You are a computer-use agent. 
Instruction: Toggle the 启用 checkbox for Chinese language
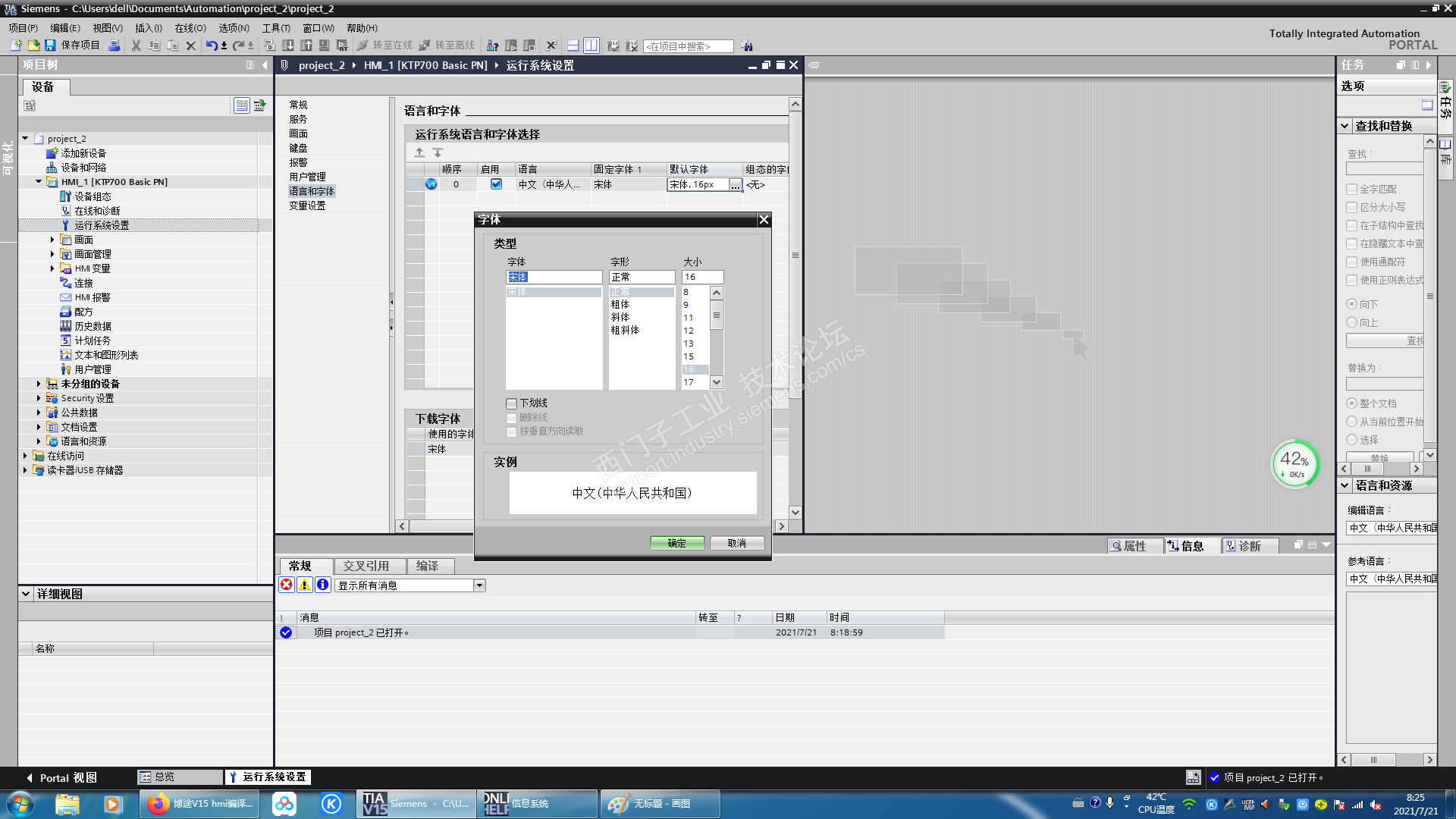point(496,184)
